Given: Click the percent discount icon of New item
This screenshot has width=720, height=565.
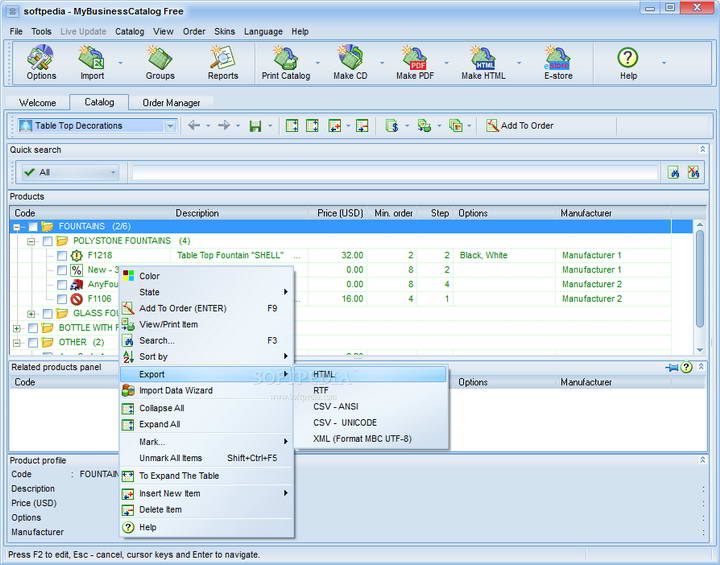Looking at the screenshot, I should (76, 270).
